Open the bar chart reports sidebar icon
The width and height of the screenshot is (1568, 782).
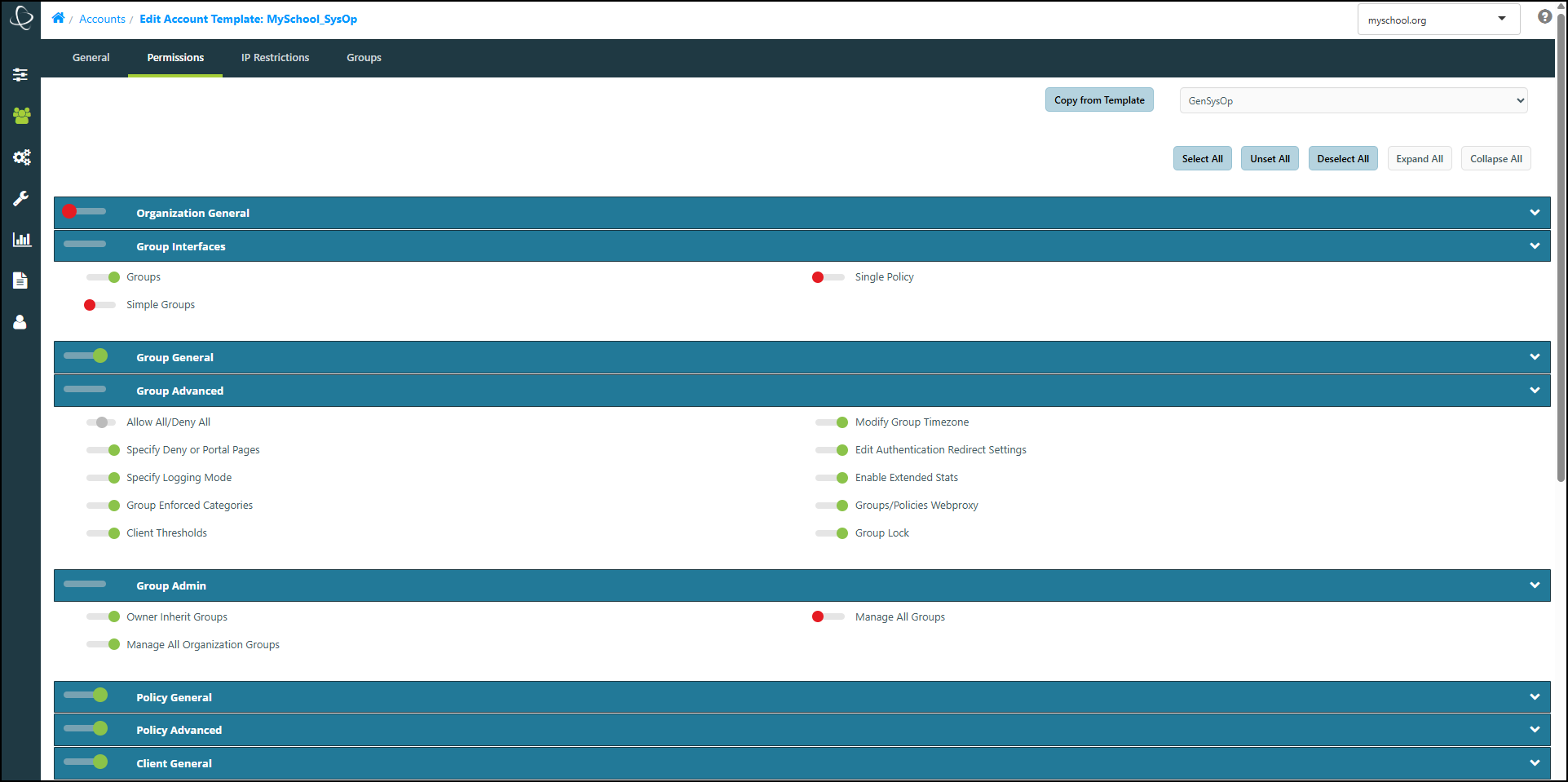[x=21, y=240]
